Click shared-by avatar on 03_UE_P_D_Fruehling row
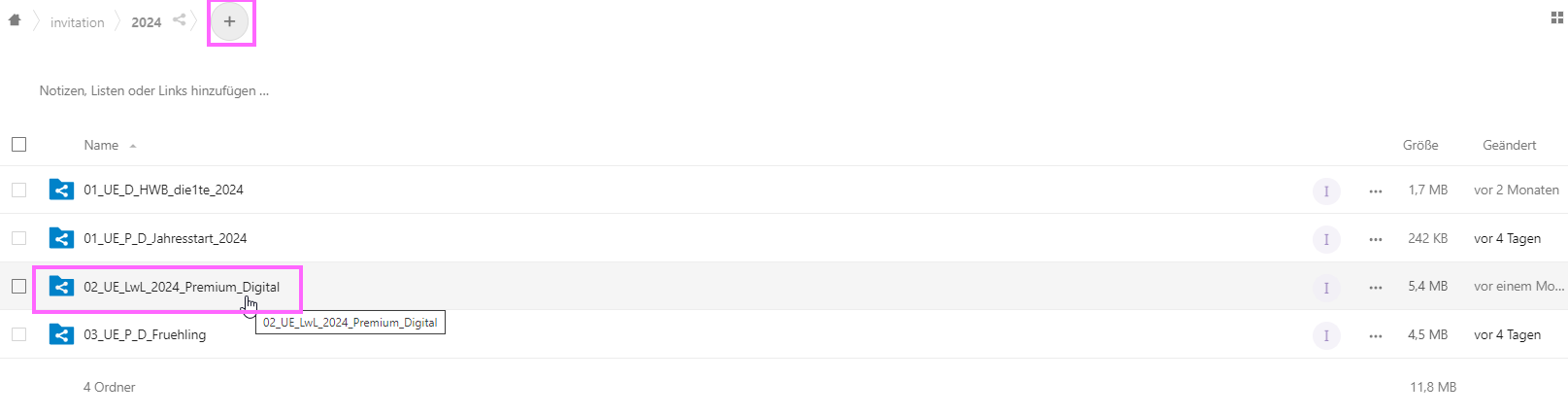Image resolution: width=1568 pixels, height=416 pixels. (x=1326, y=335)
